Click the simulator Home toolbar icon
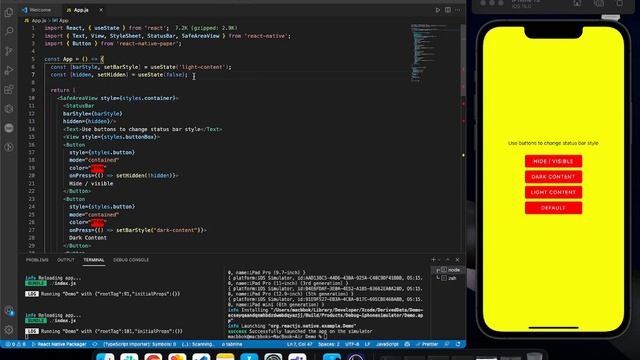This screenshot has height=360, width=640. coord(577,3)
